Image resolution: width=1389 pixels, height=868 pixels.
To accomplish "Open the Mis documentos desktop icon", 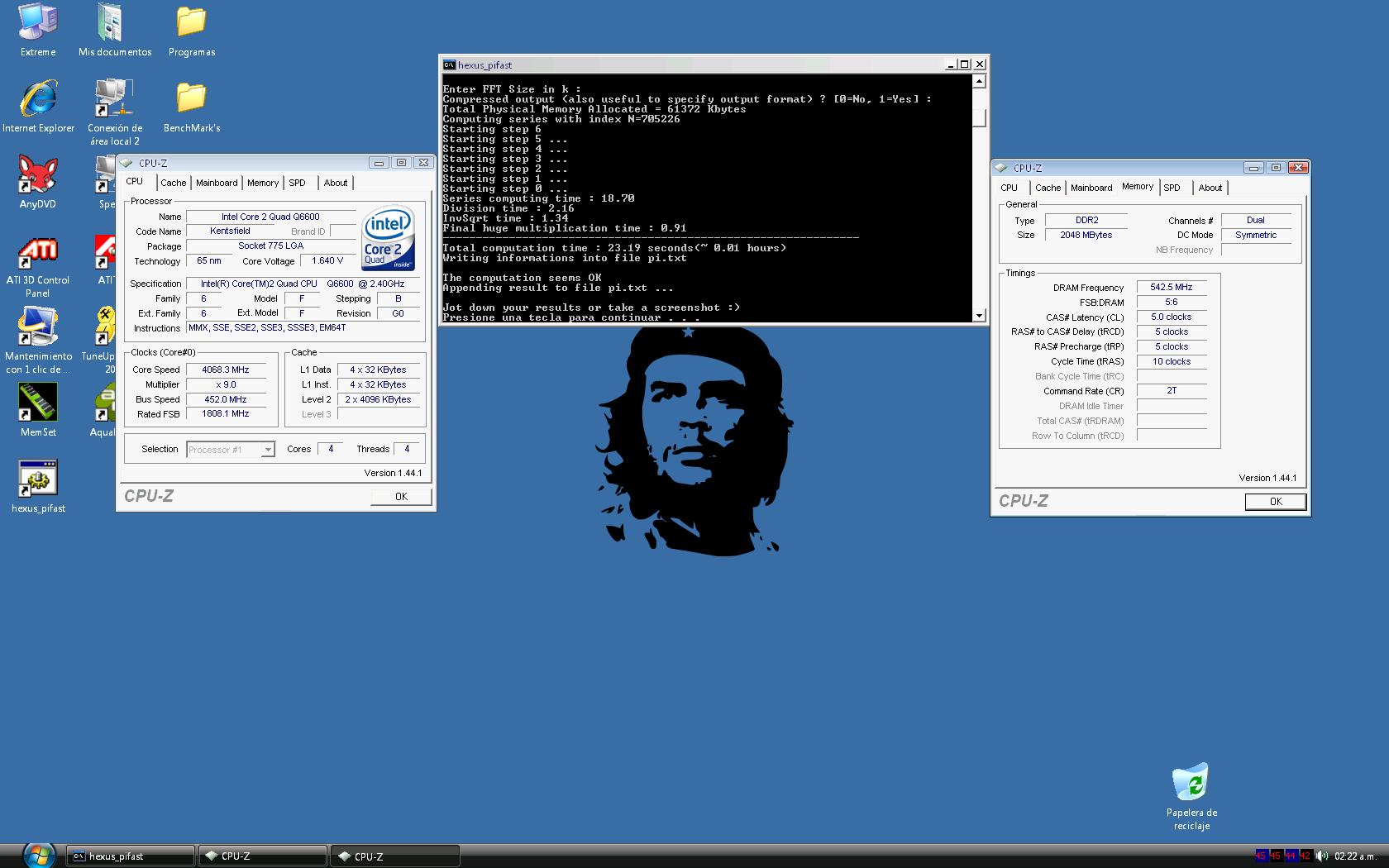I will (x=114, y=31).
